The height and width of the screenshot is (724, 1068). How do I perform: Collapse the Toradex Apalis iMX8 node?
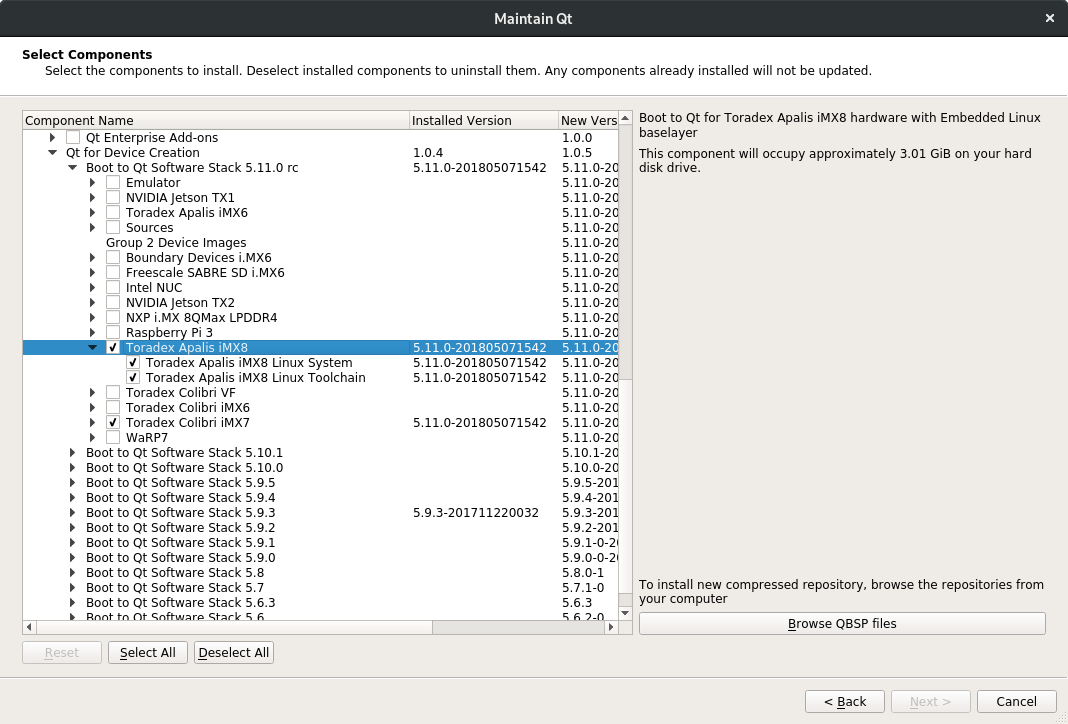coord(93,347)
